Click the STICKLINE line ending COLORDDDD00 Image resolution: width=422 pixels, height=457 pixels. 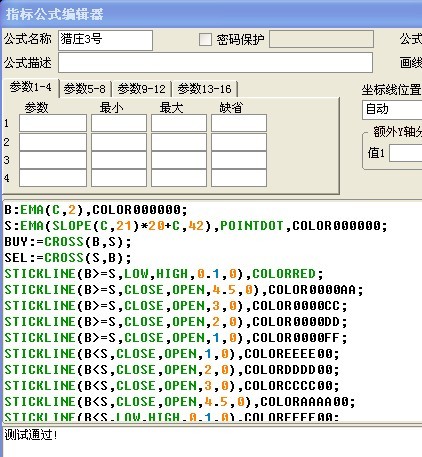[172, 370]
